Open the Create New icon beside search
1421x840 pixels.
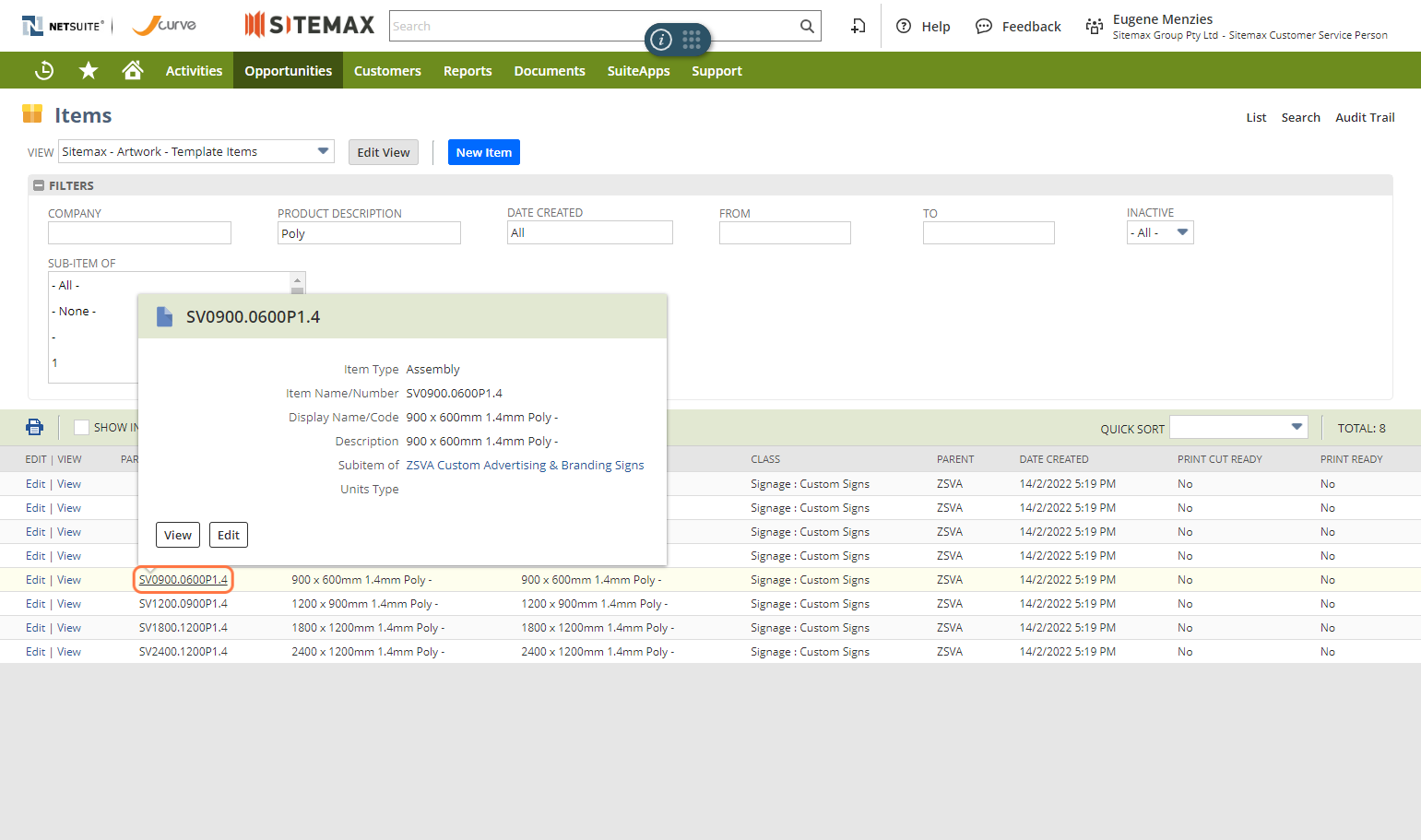click(858, 27)
